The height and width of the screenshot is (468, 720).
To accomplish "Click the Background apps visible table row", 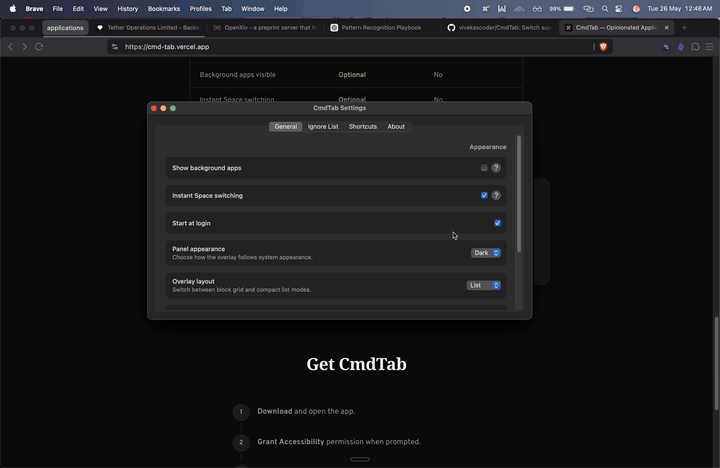I will [x=356, y=74].
